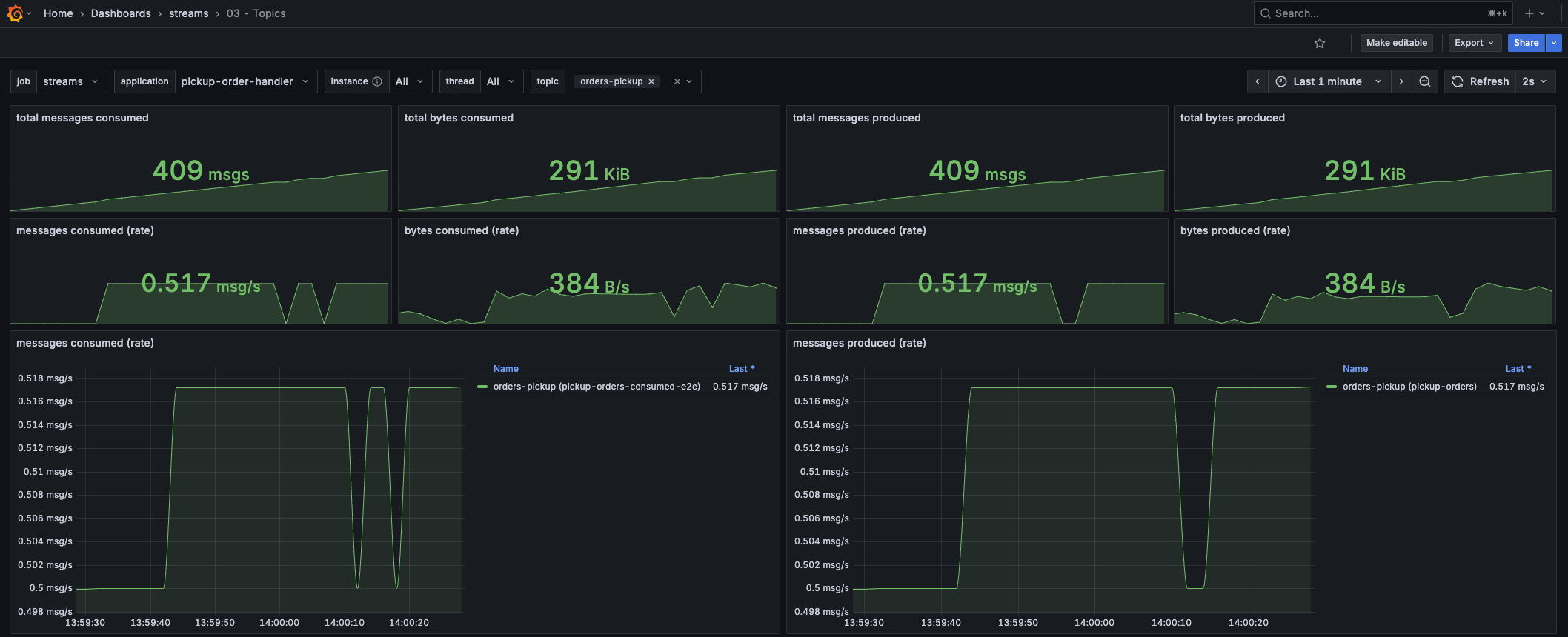This screenshot has height=637, width=1568.
Task: Toggle orders-pickup (pickup-orders) series in legend
Action: pyautogui.click(x=1409, y=387)
